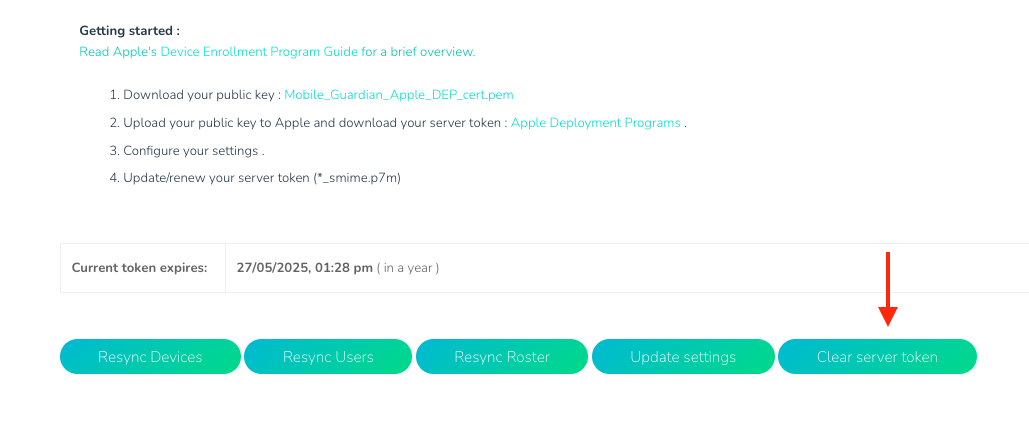The image size is (1029, 423).
Task: Download the Mobile_Guardian_Apple_DEP_cert.pem public key
Action: pyautogui.click(x=399, y=95)
